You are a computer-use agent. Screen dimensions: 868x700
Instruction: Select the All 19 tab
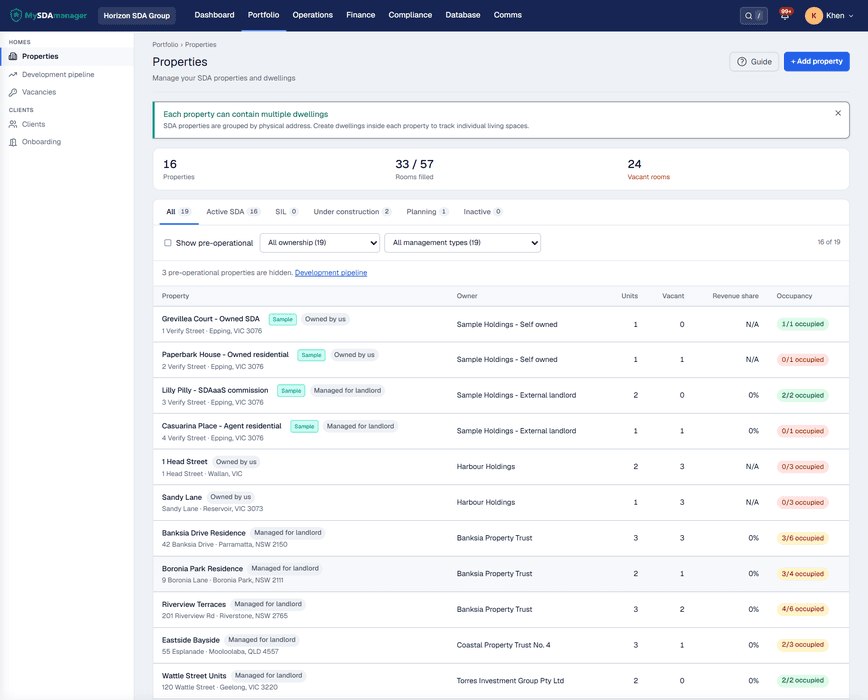(178, 212)
